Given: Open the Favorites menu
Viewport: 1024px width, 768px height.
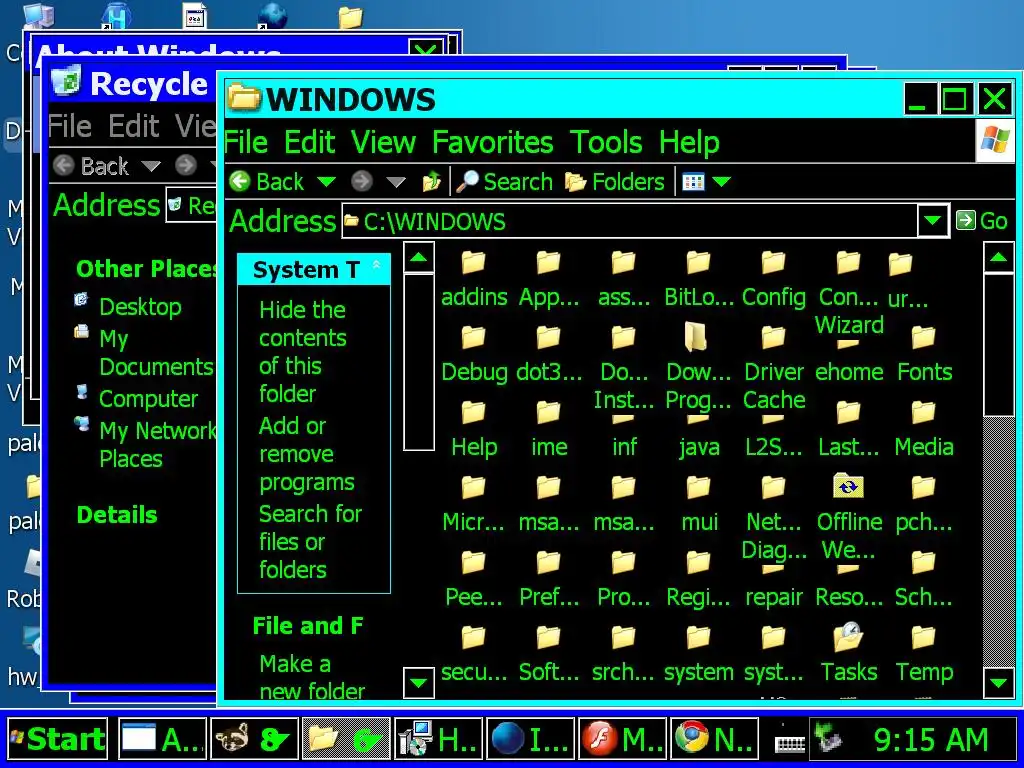Looking at the screenshot, I should point(492,142).
